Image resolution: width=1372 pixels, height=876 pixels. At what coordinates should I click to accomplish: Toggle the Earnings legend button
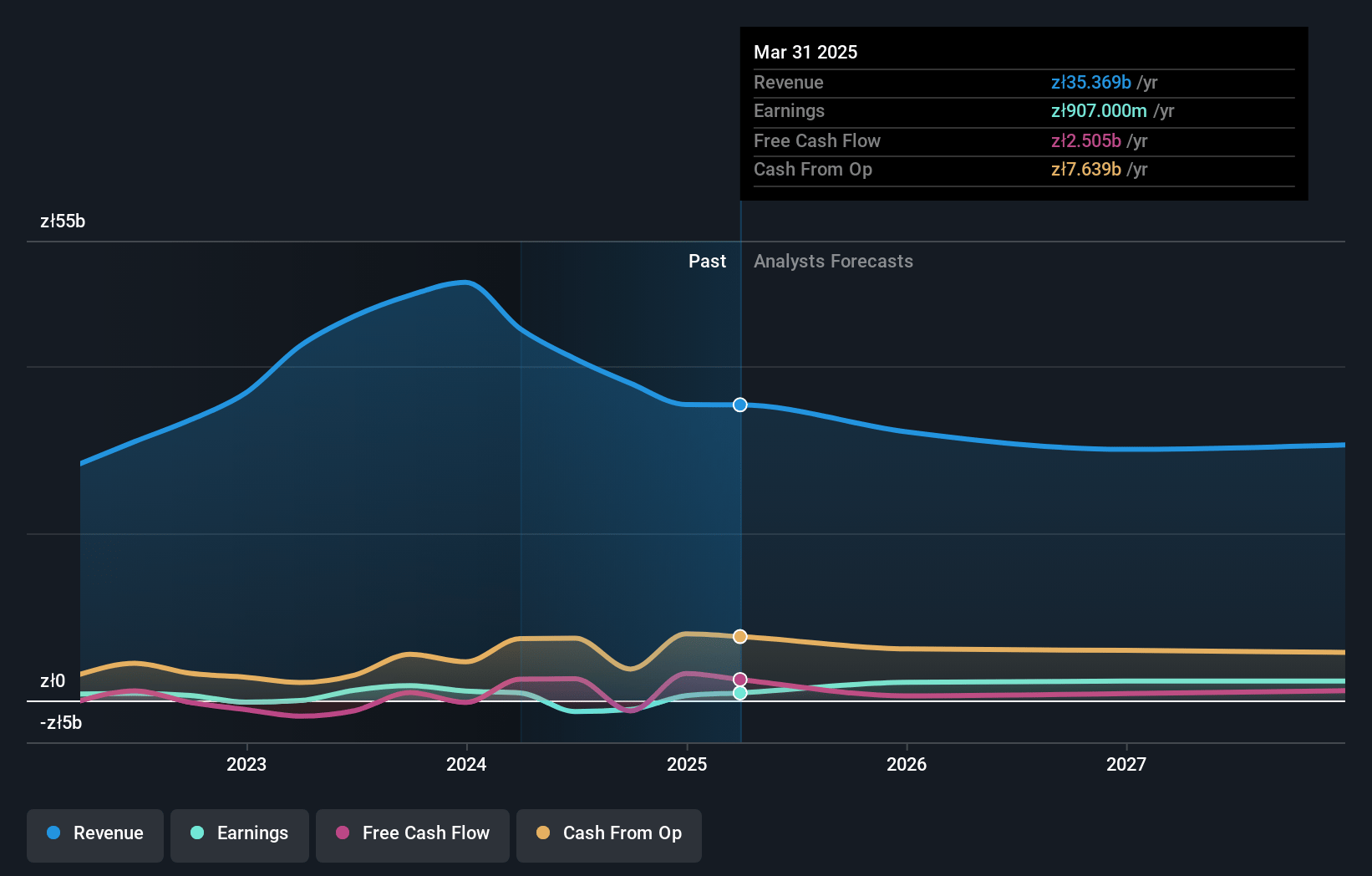point(240,835)
